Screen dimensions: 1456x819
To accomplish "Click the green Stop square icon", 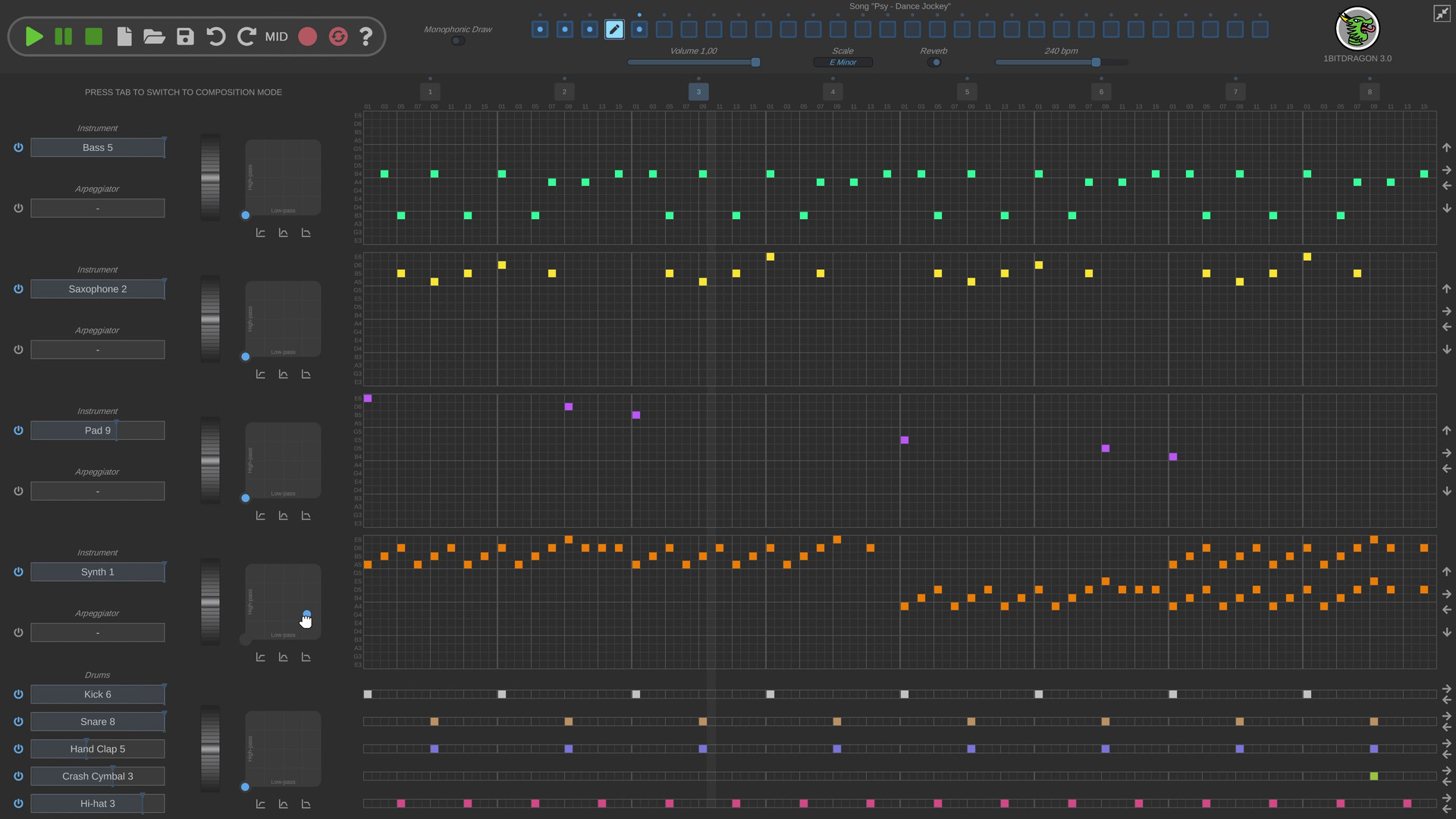I will coord(93,36).
